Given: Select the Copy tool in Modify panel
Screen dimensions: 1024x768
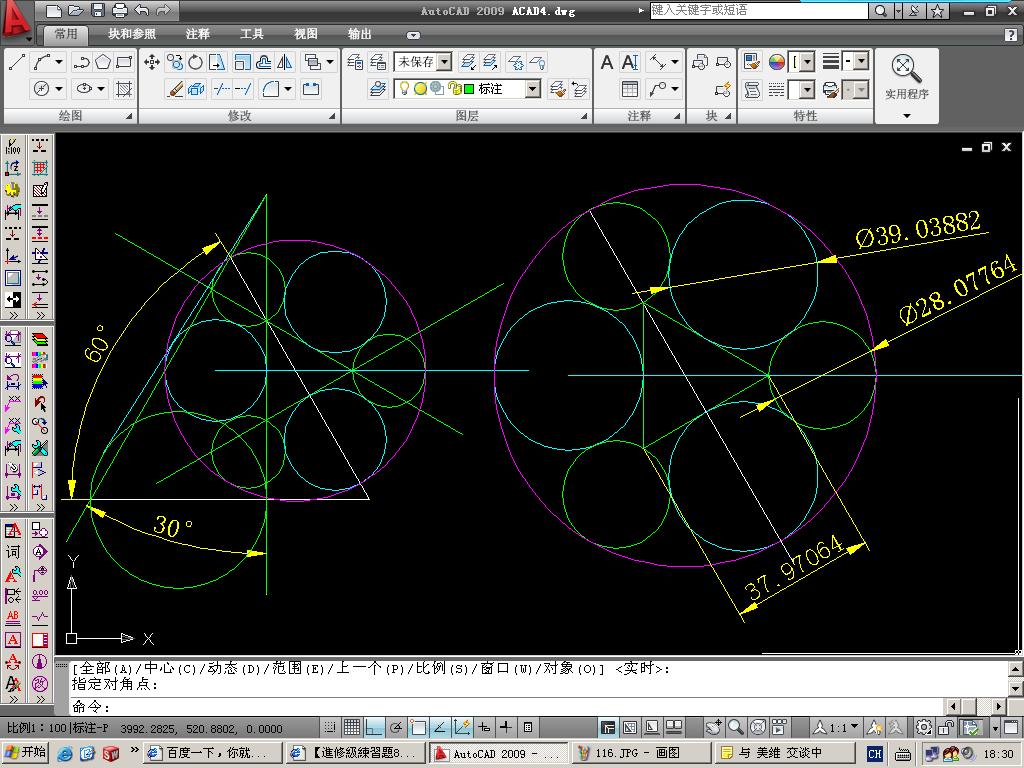Looking at the screenshot, I should coord(174,63).
